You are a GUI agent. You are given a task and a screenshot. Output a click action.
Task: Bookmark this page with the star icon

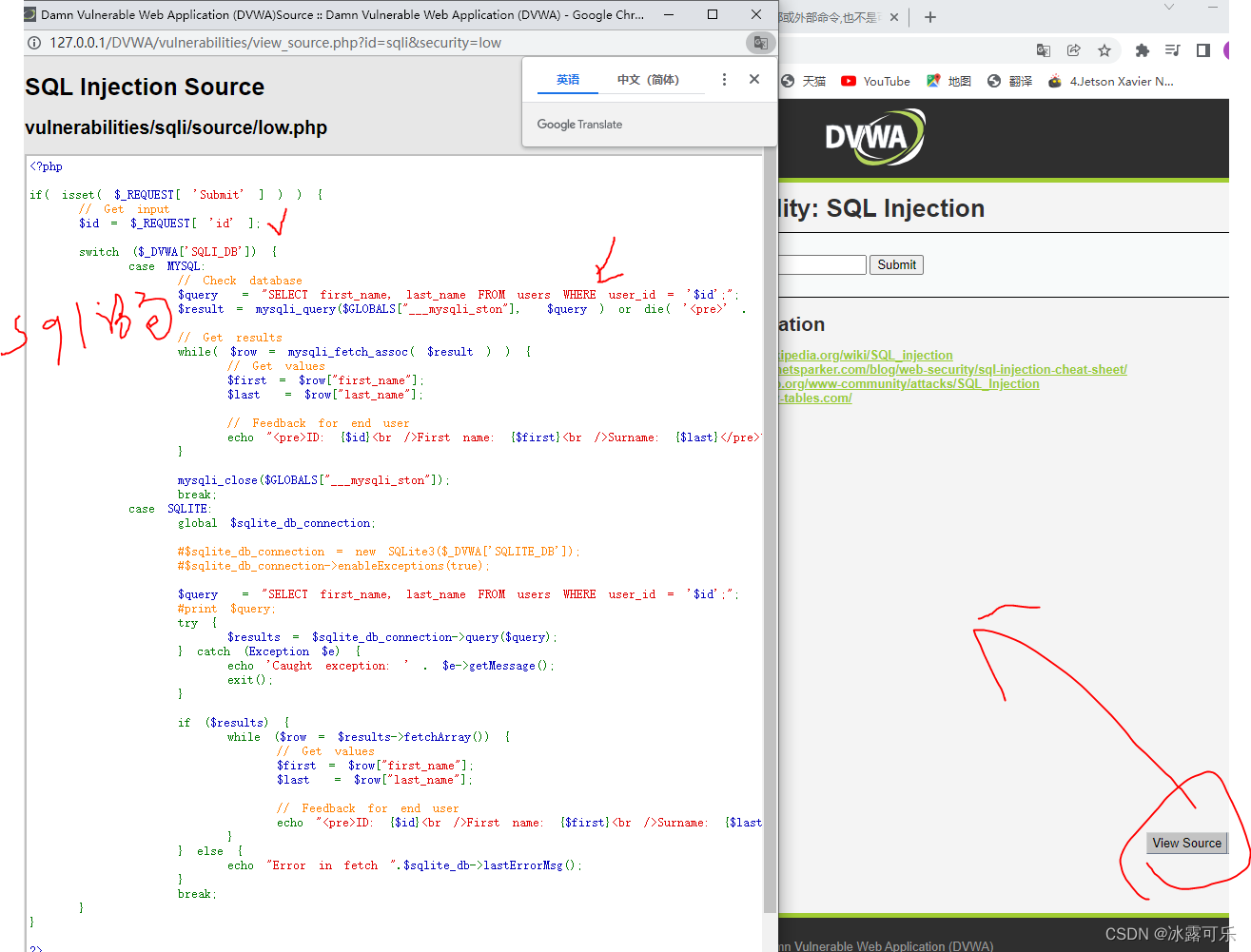(x=1104, y=50)
